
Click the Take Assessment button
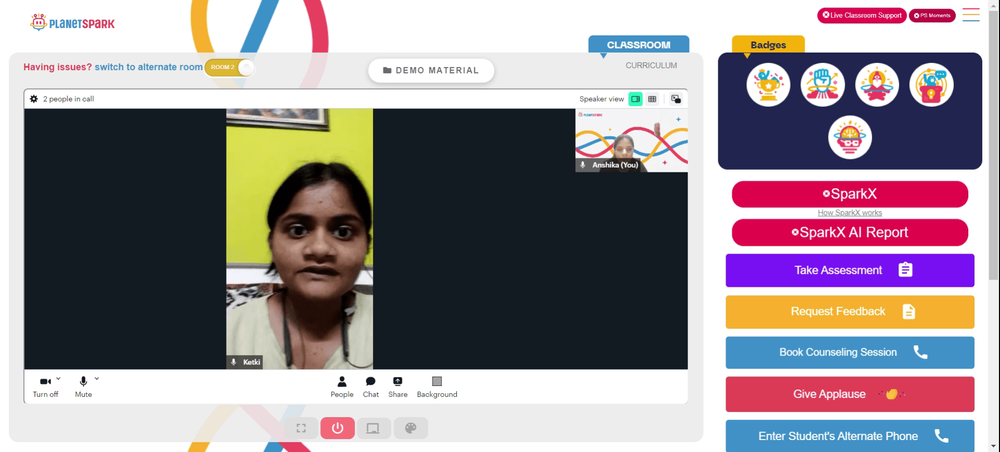pos(849,270)
